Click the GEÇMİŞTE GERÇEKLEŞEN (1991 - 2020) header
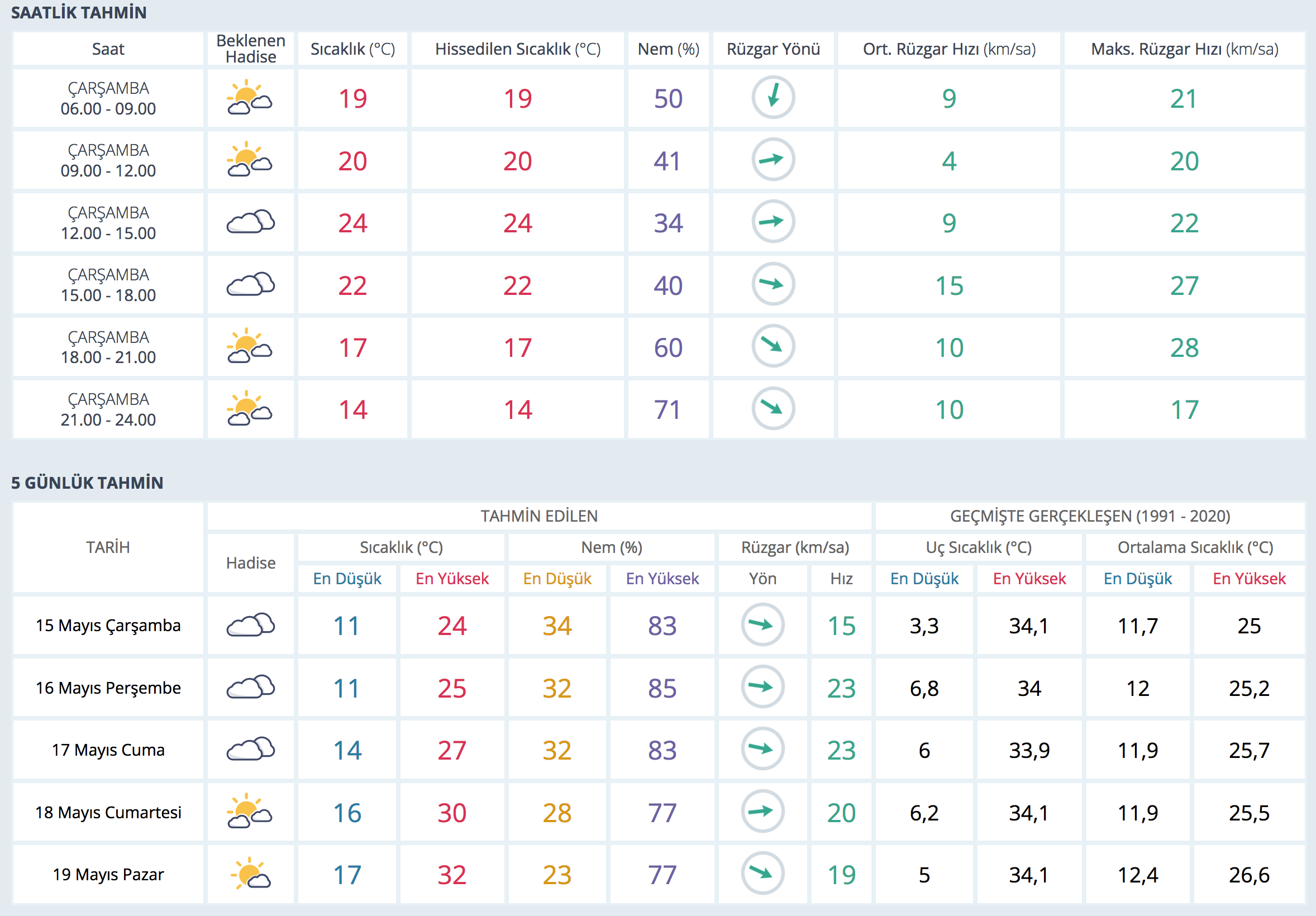This screenshot has height=916, width=1316. pos(1090,516)
